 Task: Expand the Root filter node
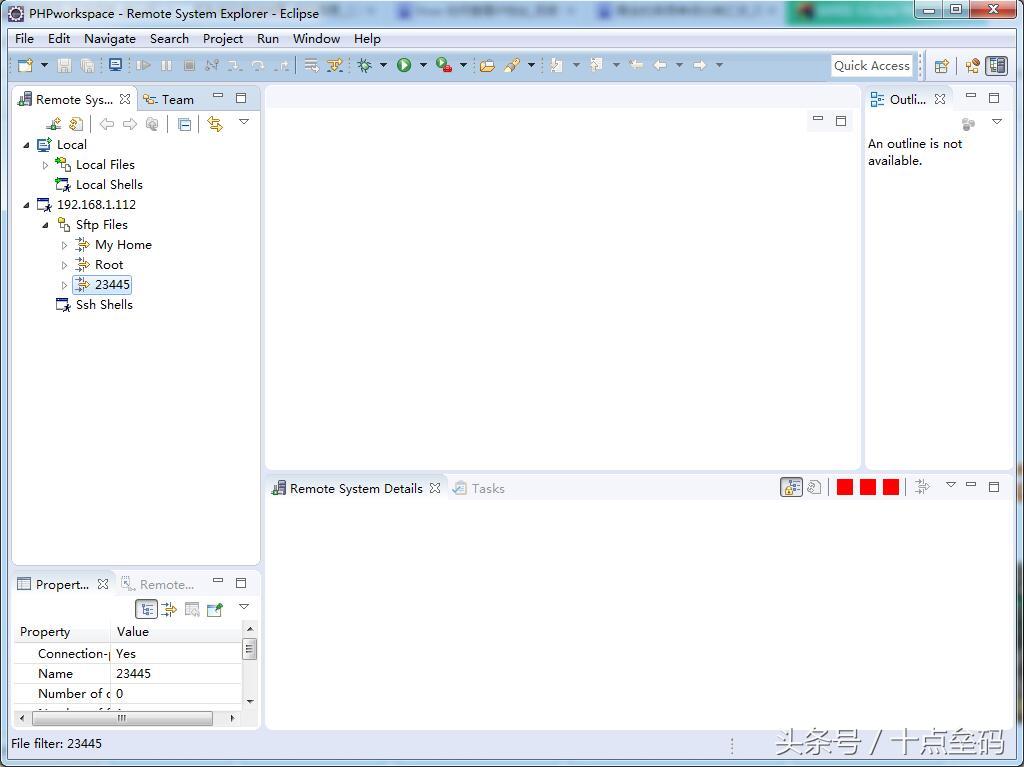pos(64,265)
